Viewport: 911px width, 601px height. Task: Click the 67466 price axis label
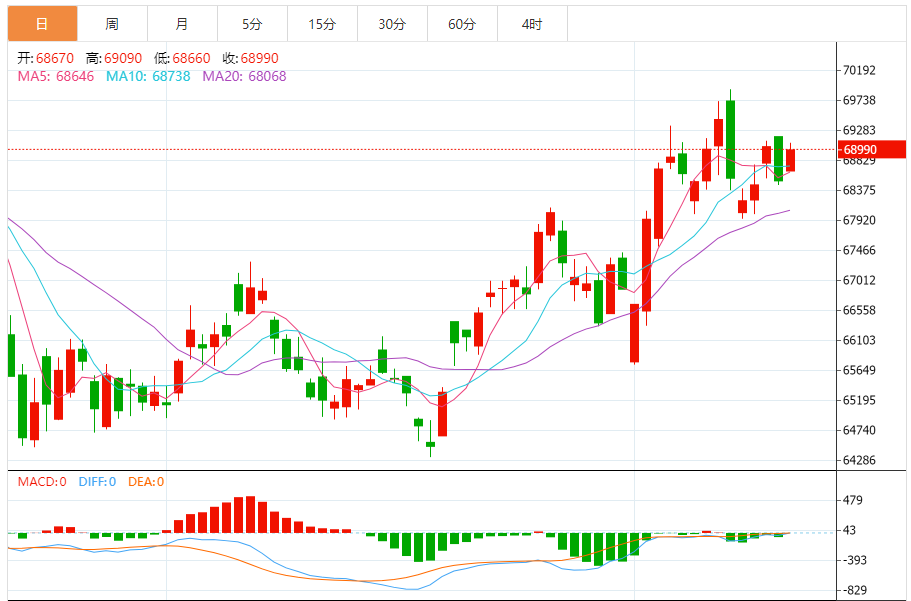(x=859, y=251)
